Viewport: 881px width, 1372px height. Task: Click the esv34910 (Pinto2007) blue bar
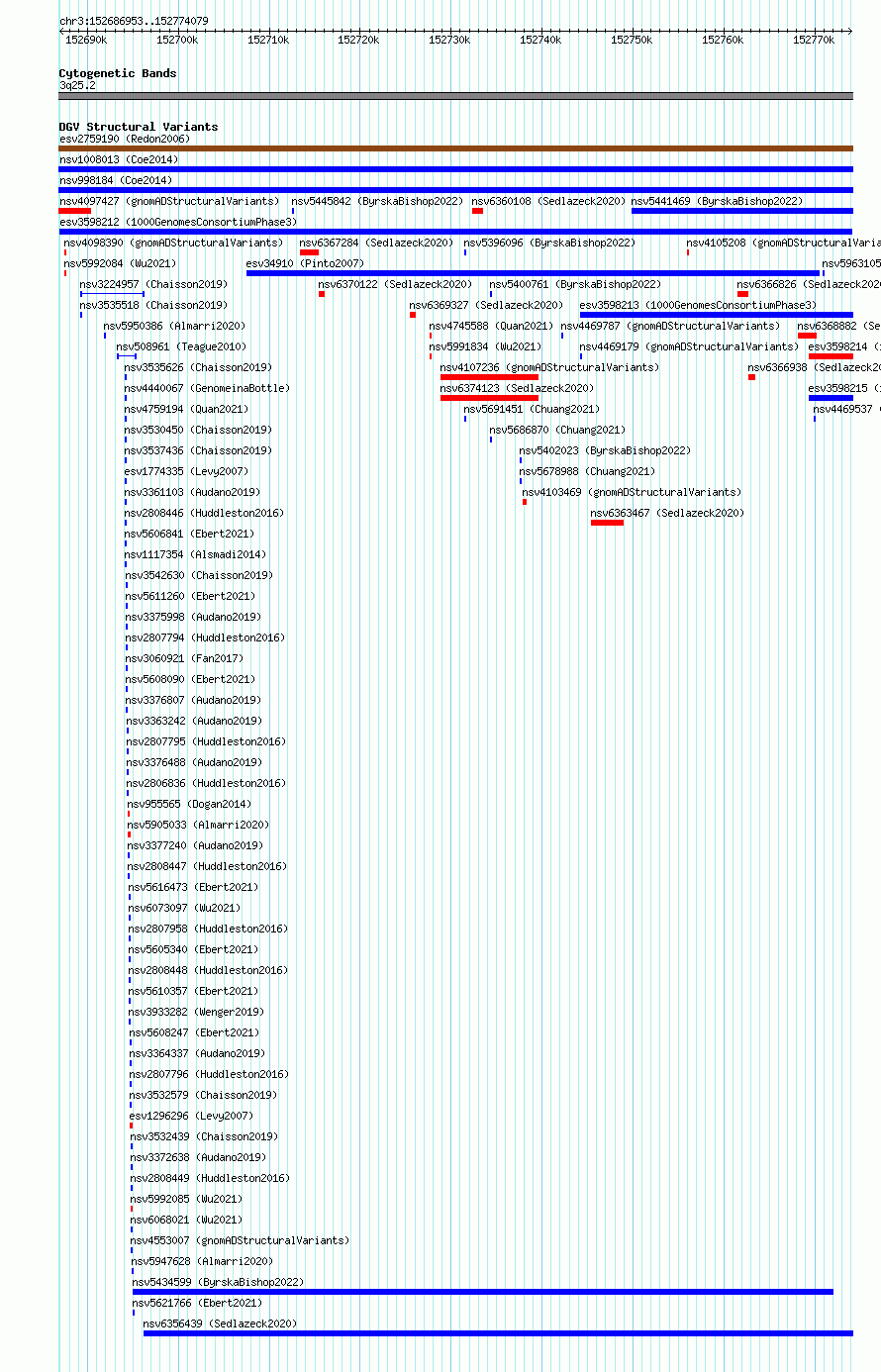pyautogui.click(x=533, y=273)
